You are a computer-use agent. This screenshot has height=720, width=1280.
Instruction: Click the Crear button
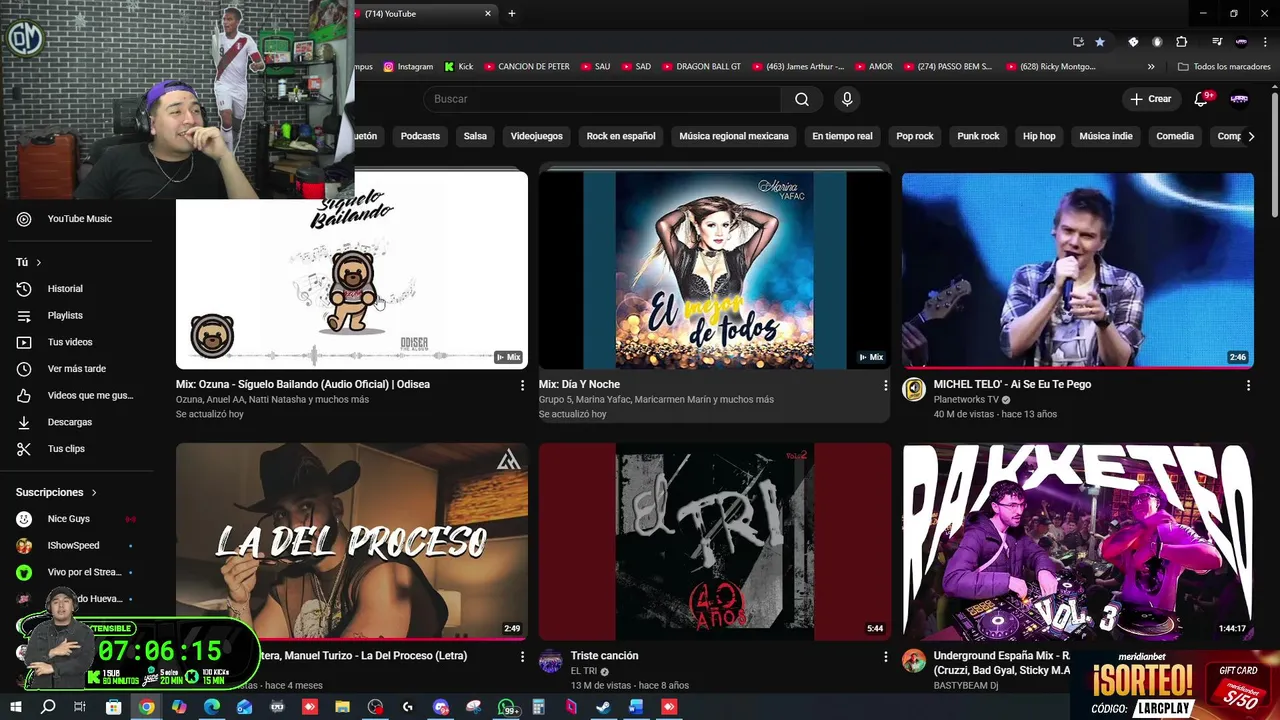(x=1151, y=99)
